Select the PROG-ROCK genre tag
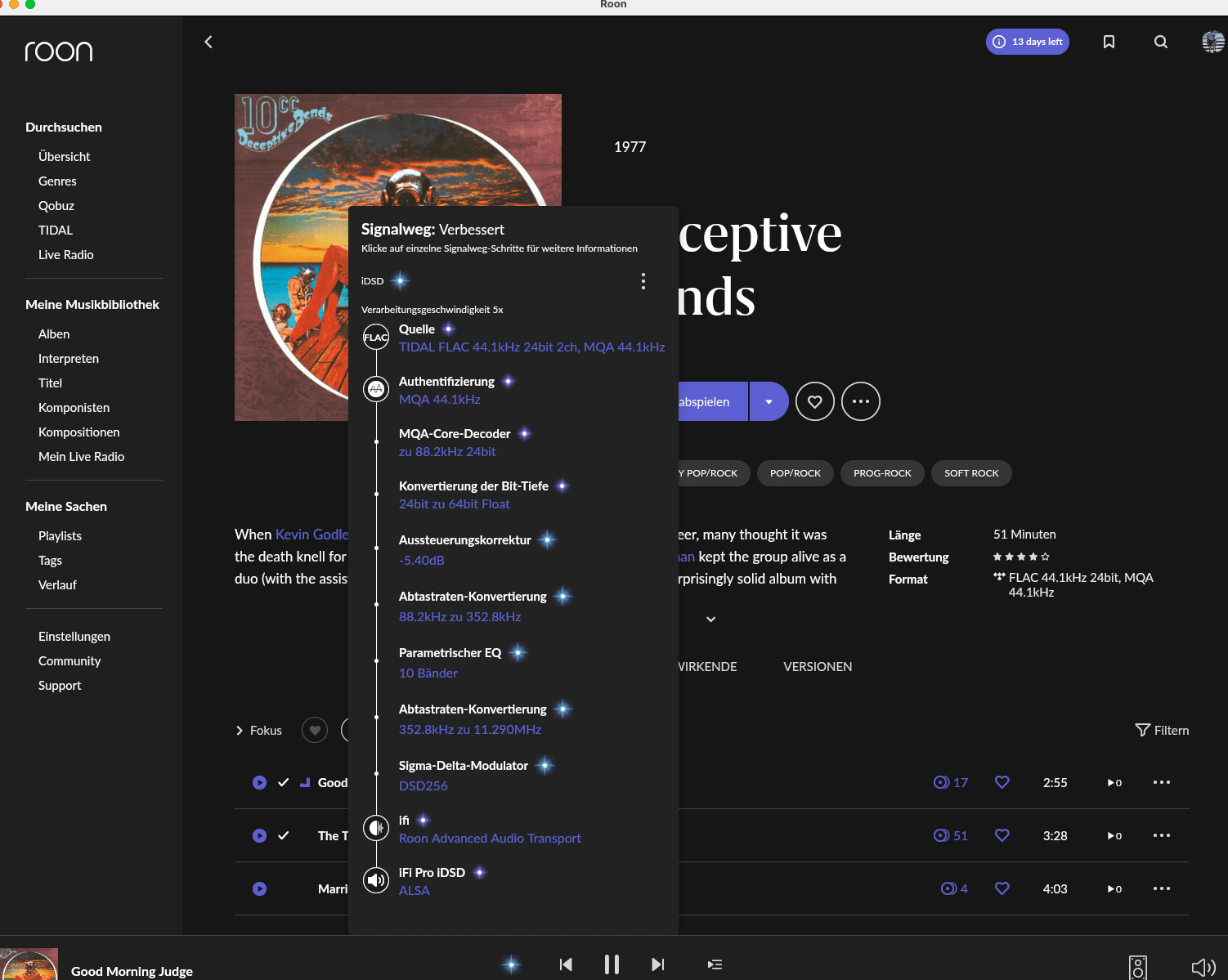1228x980 pixels. 882,473
